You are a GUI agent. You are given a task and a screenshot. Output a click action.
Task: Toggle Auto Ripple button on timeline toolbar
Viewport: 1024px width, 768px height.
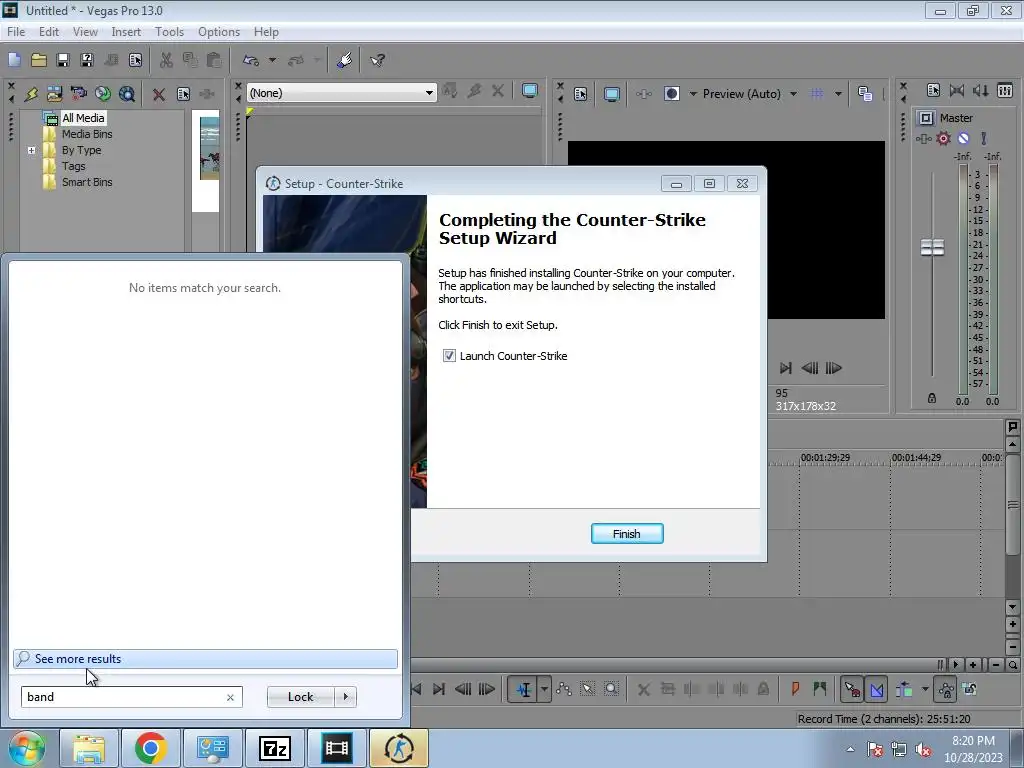pos(904,689)
